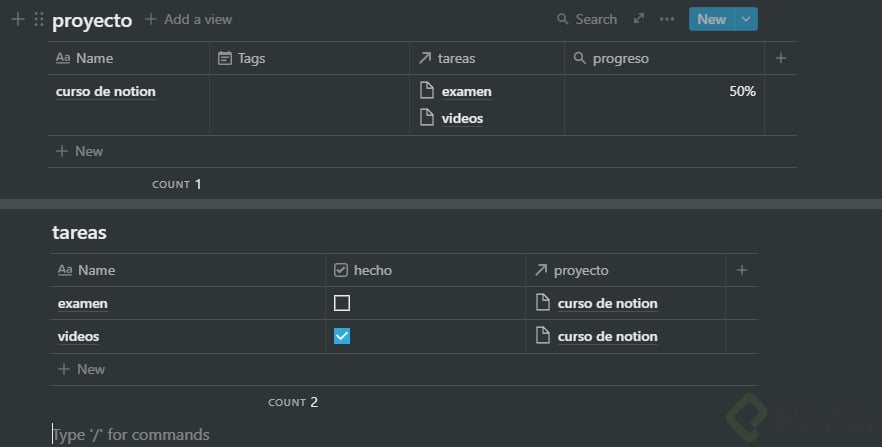Open the videos page in tareas relation
The image size is (882, 447).
click(462, 118)
